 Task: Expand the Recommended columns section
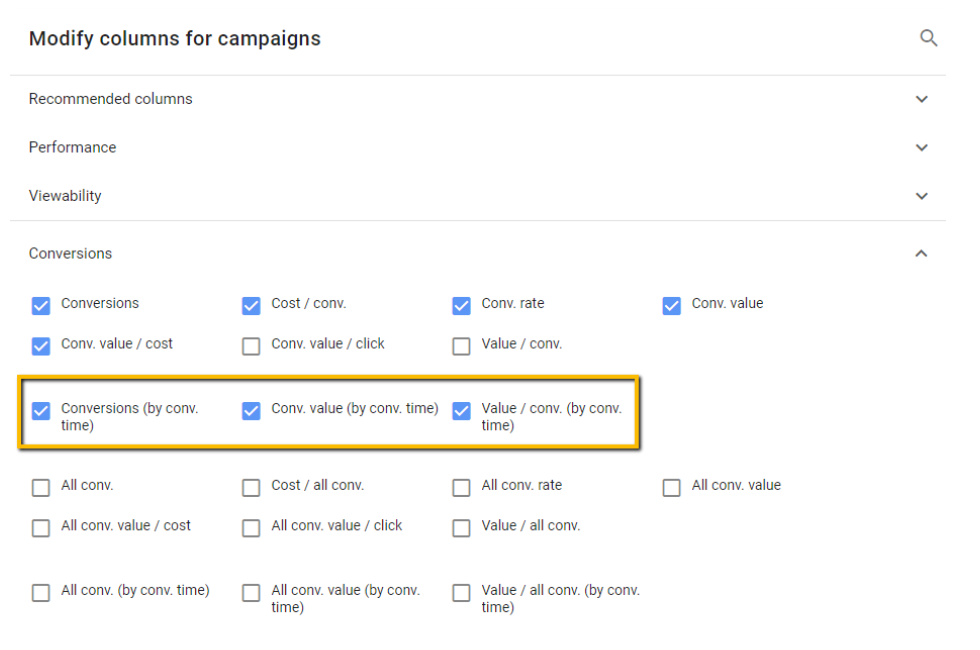pyautogui.click(x=921, y=99)
